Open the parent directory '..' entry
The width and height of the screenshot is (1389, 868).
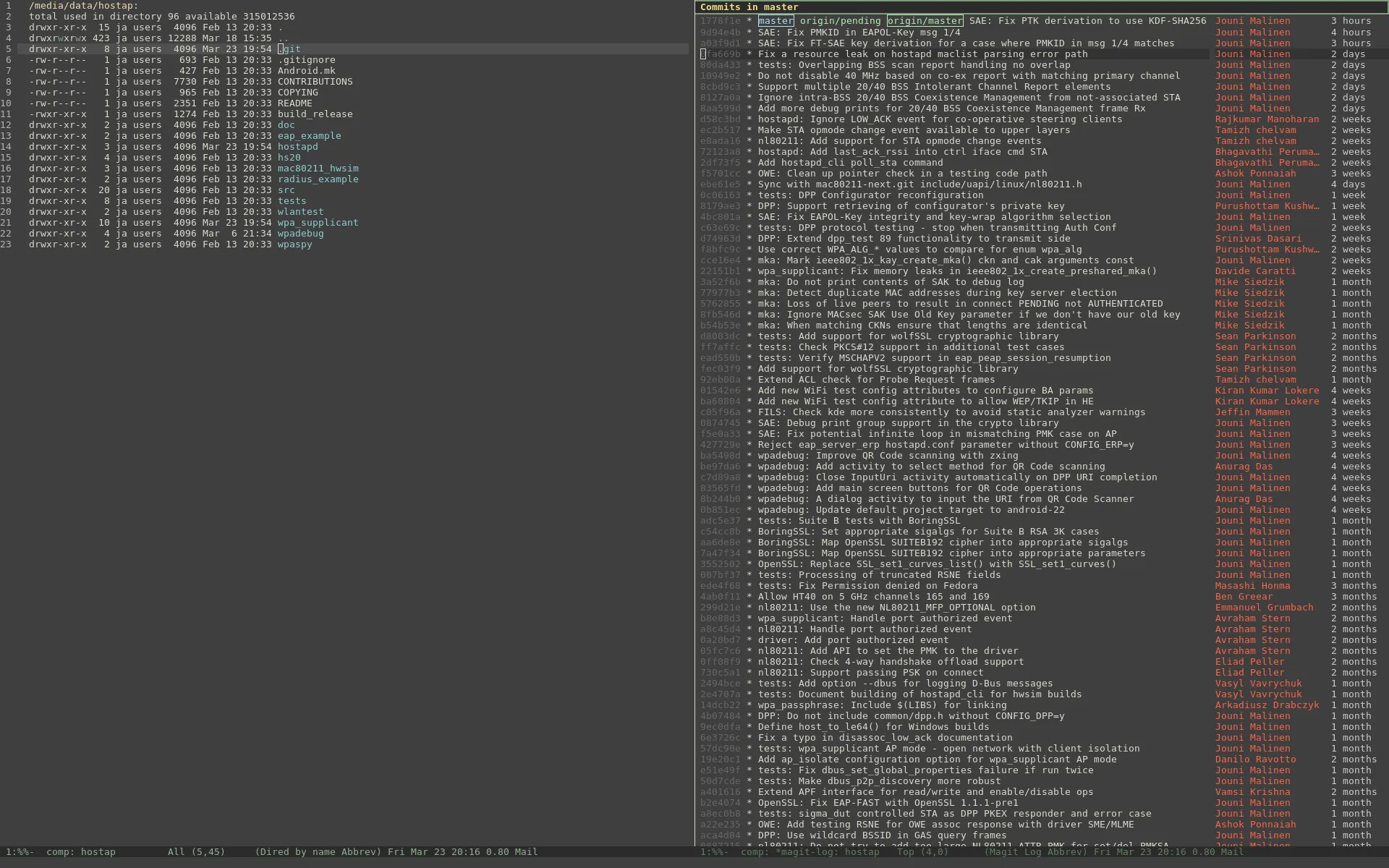coord(283,38)
